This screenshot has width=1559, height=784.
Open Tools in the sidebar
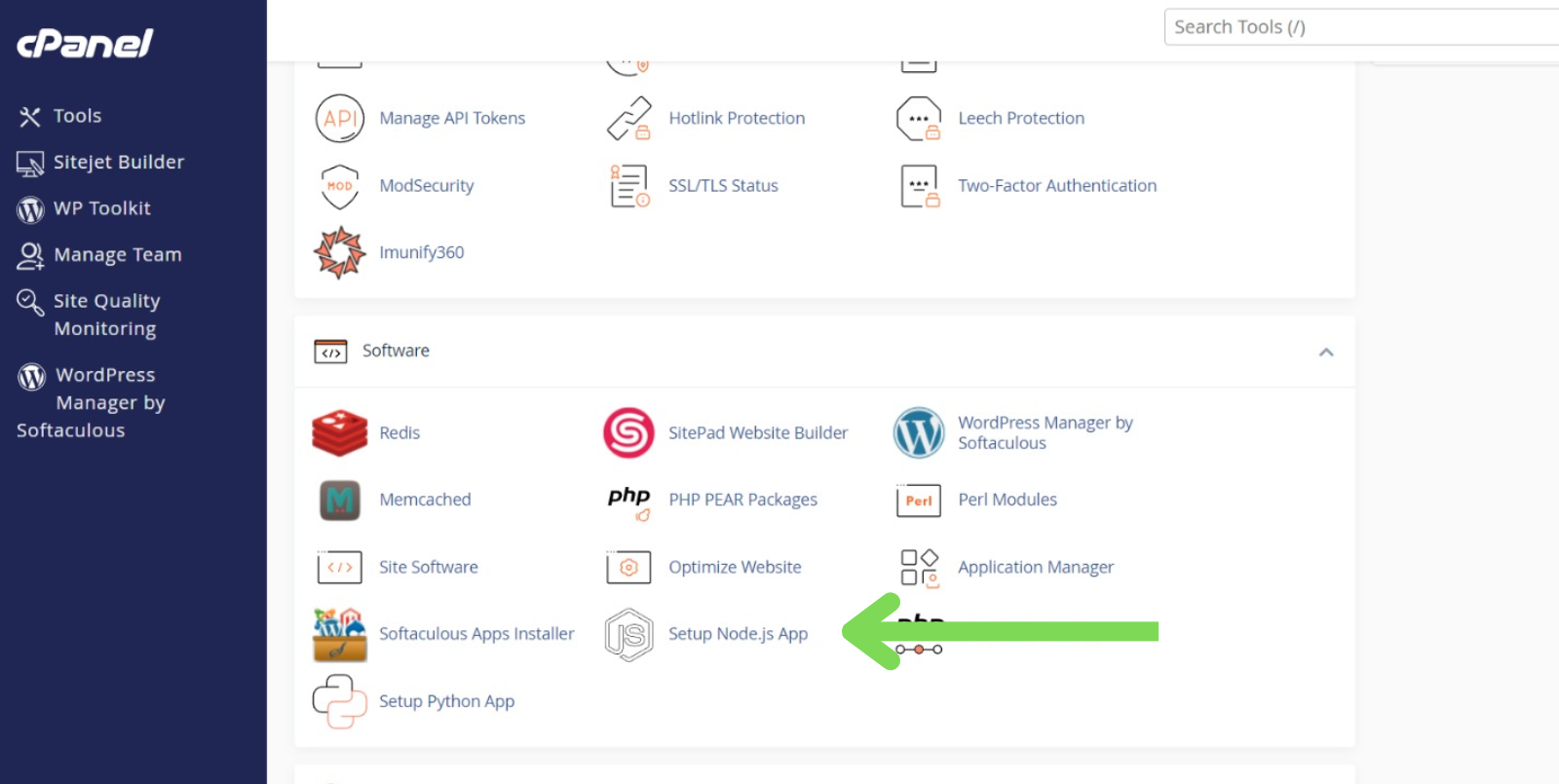tap(77, 116)
